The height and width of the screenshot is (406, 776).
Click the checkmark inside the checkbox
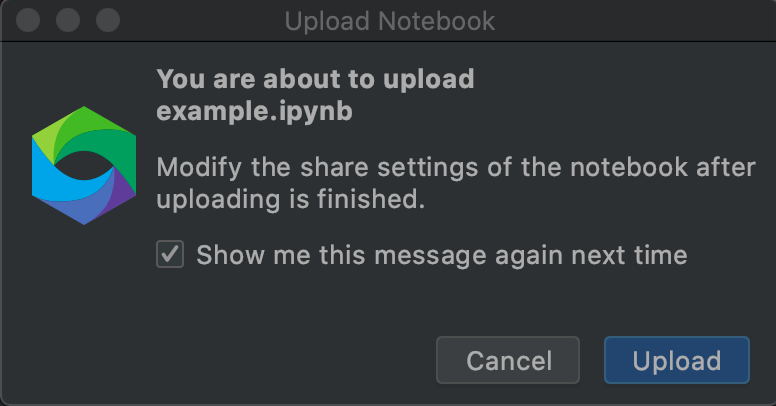coord(170,254)
